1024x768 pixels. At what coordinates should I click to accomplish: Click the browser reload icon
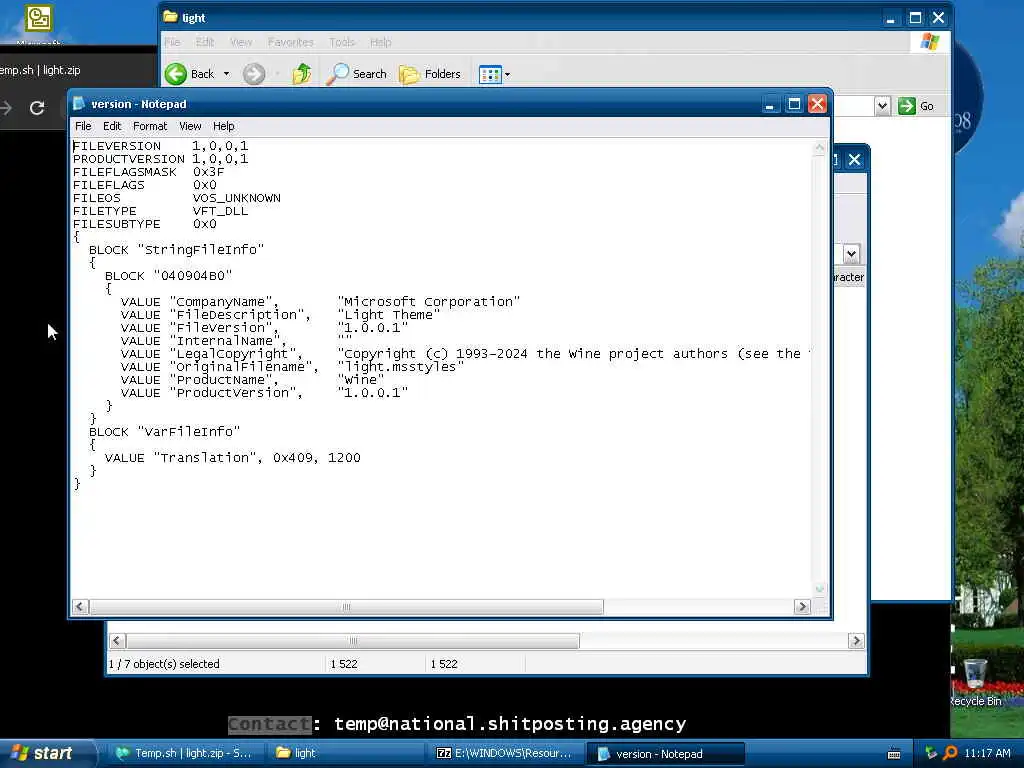pyautogui.click(x=37, y=108)
